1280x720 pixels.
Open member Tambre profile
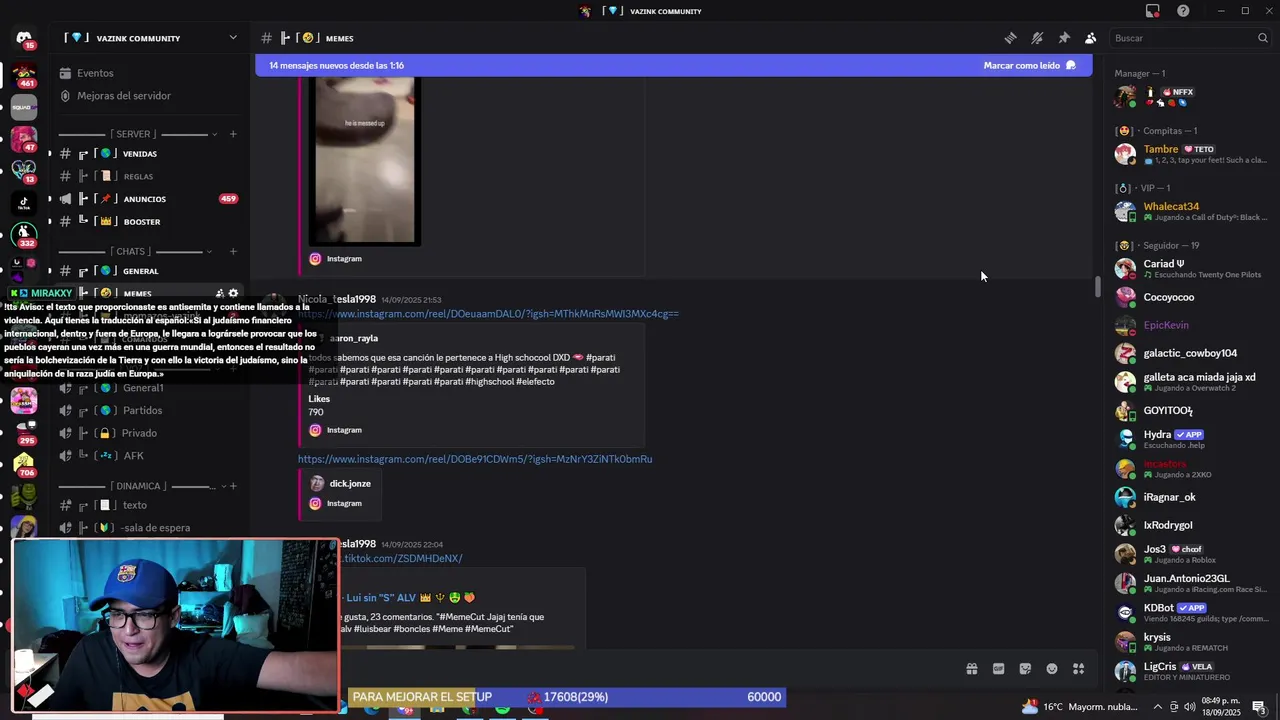pos(1191,154)
